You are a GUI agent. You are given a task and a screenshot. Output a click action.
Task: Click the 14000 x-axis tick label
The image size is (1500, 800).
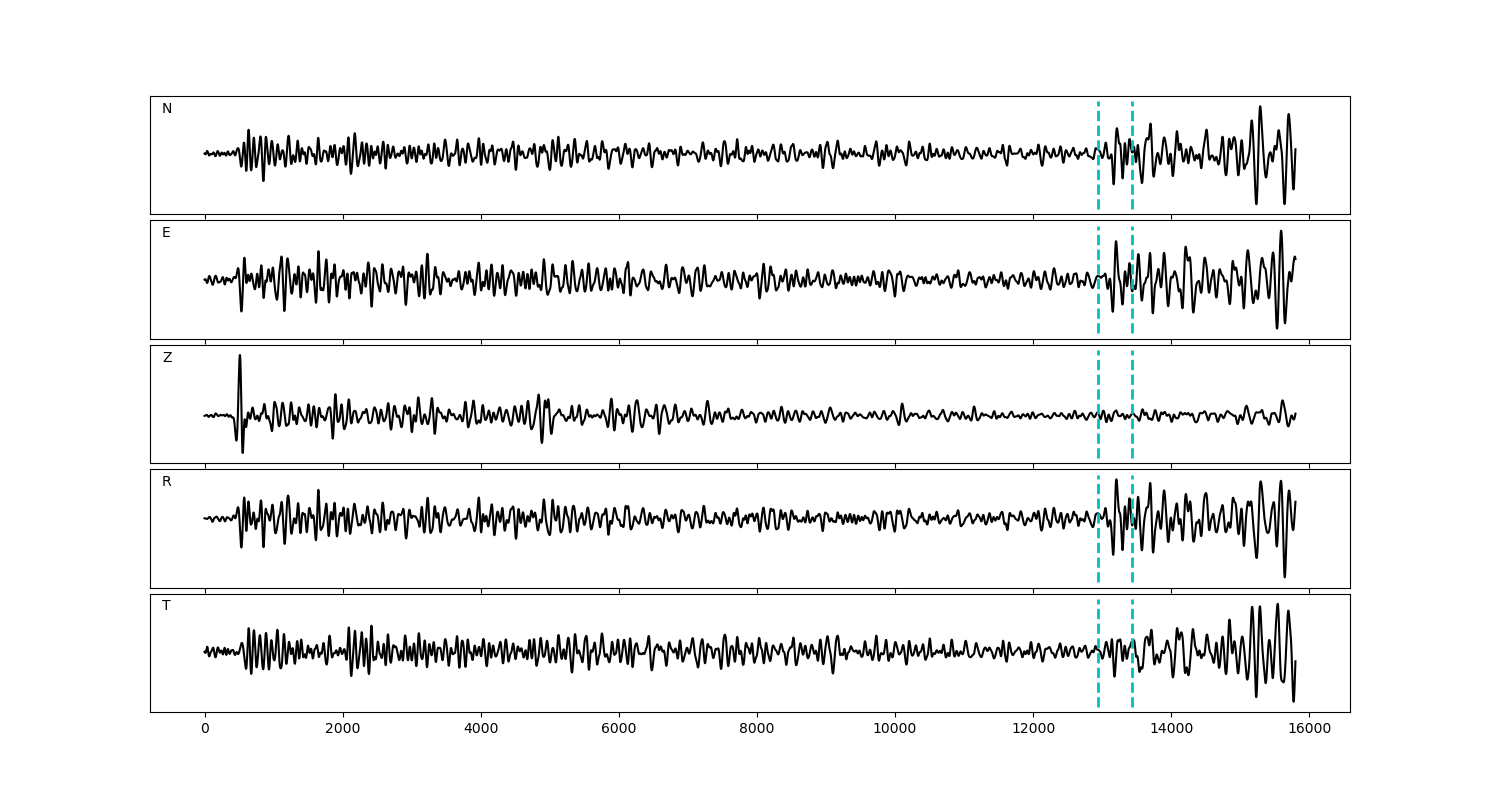1171,729
